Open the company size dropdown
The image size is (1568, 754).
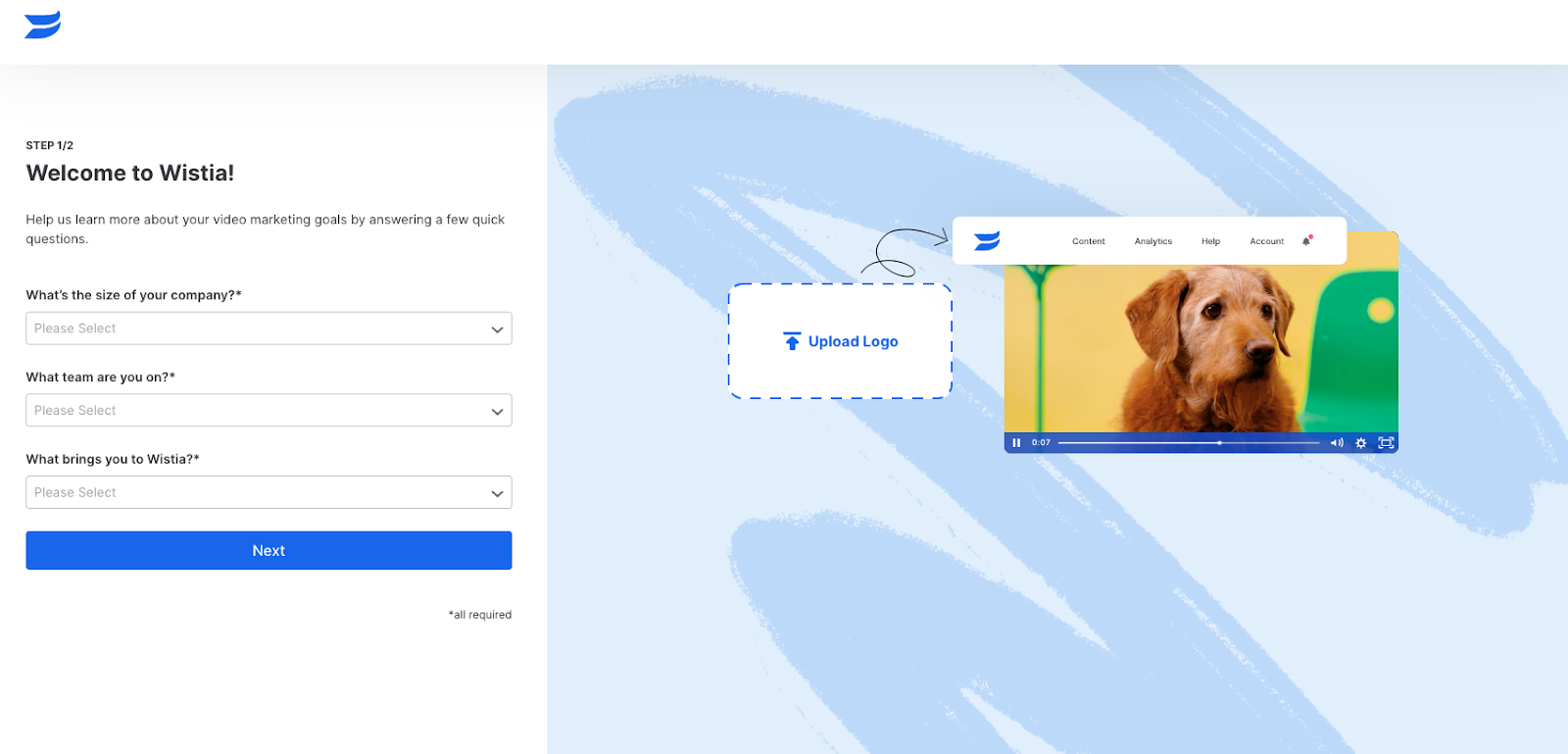coord(269,328)
